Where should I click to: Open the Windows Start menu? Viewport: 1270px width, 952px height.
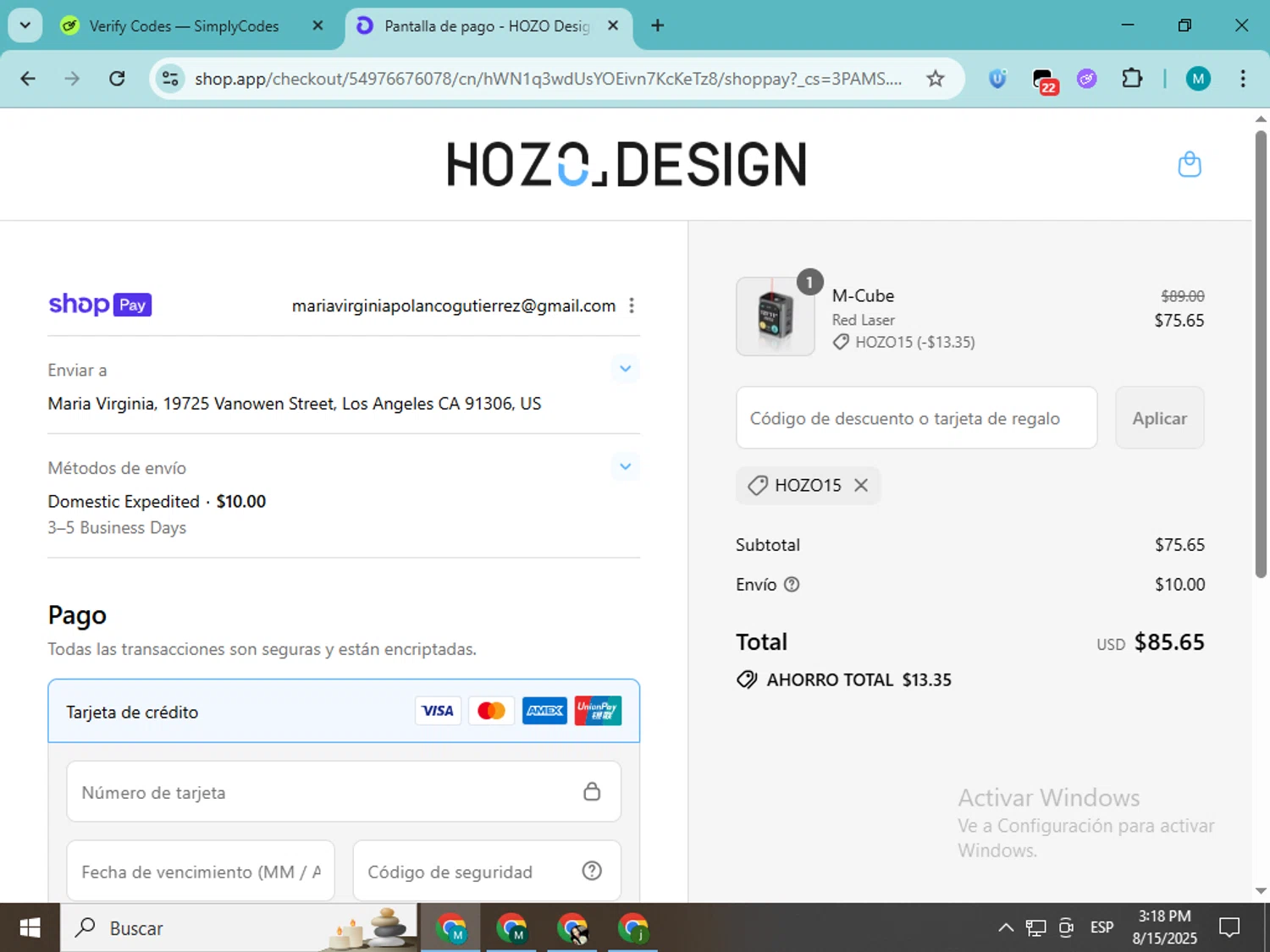30,928
